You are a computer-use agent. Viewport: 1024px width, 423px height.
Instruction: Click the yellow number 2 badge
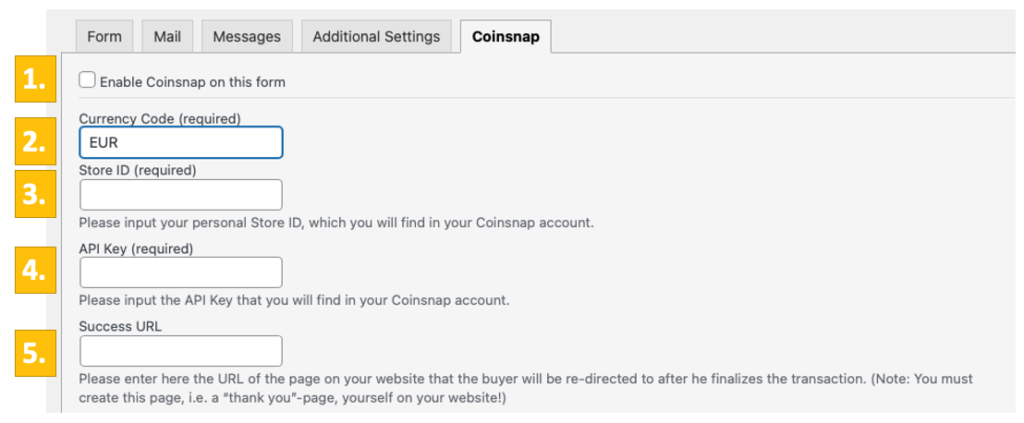36,142
